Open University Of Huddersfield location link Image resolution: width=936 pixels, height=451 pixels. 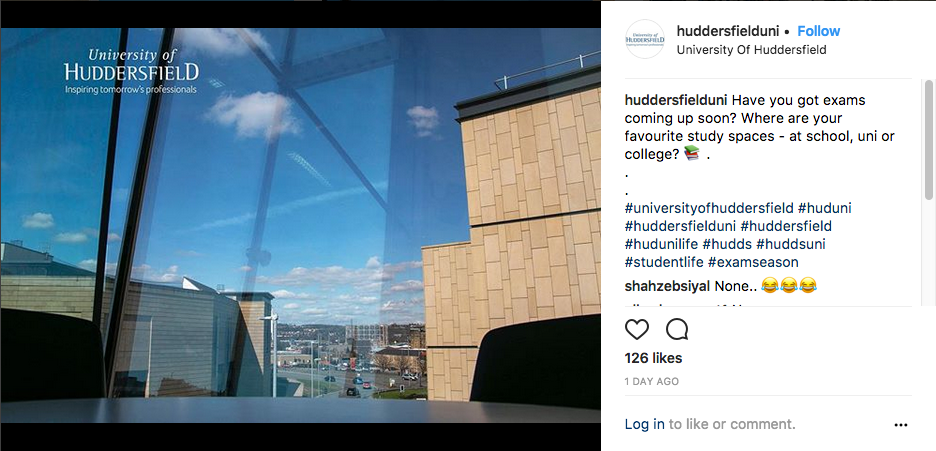pyautogui.click(x=752, y=50)
